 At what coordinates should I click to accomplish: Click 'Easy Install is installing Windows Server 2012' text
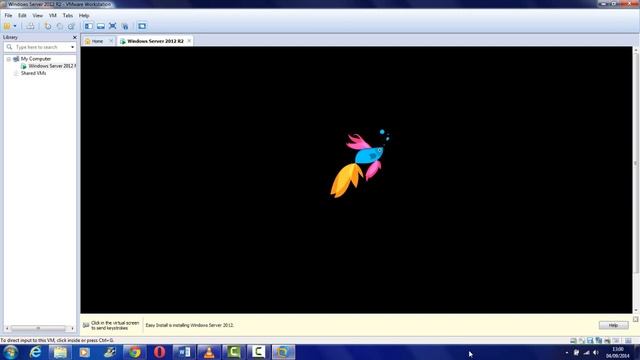[x=190, y=325]
